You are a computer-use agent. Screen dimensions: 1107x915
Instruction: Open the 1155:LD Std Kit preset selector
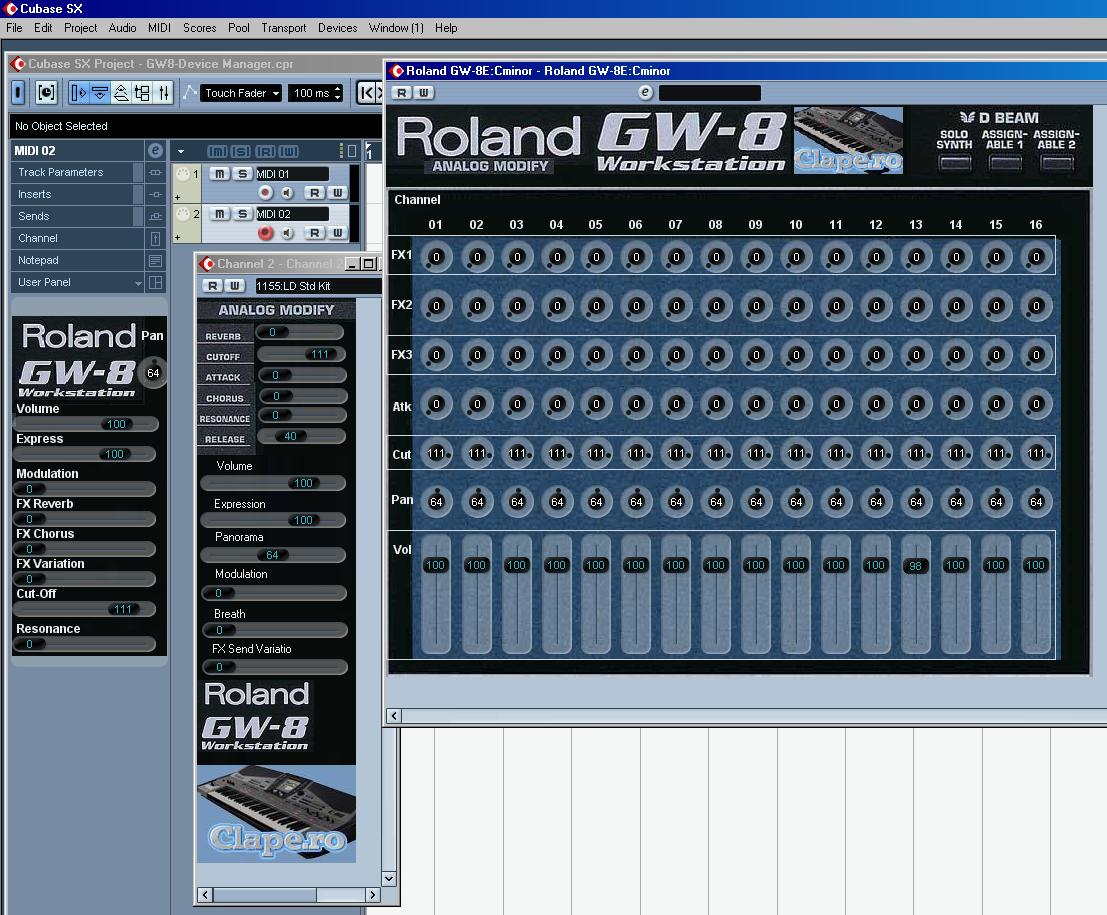pos(318,286)
